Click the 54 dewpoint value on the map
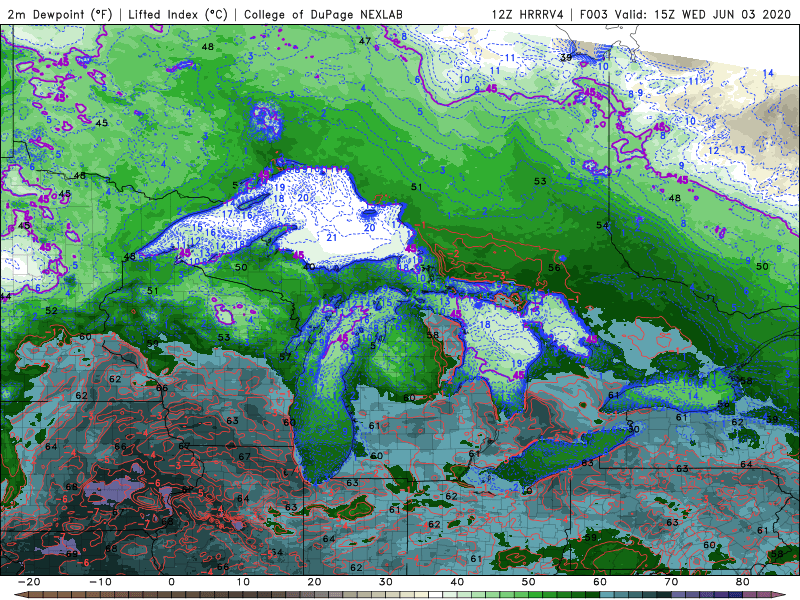 602,225
